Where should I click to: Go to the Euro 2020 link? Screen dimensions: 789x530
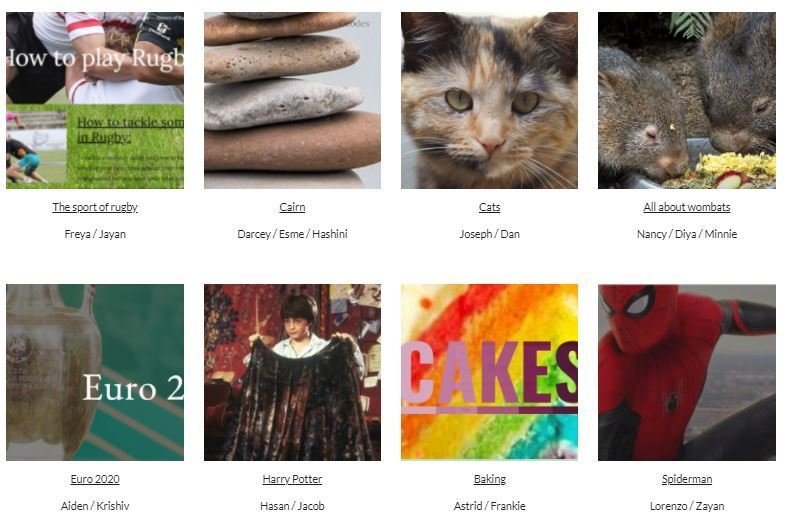tap(95, 479)
